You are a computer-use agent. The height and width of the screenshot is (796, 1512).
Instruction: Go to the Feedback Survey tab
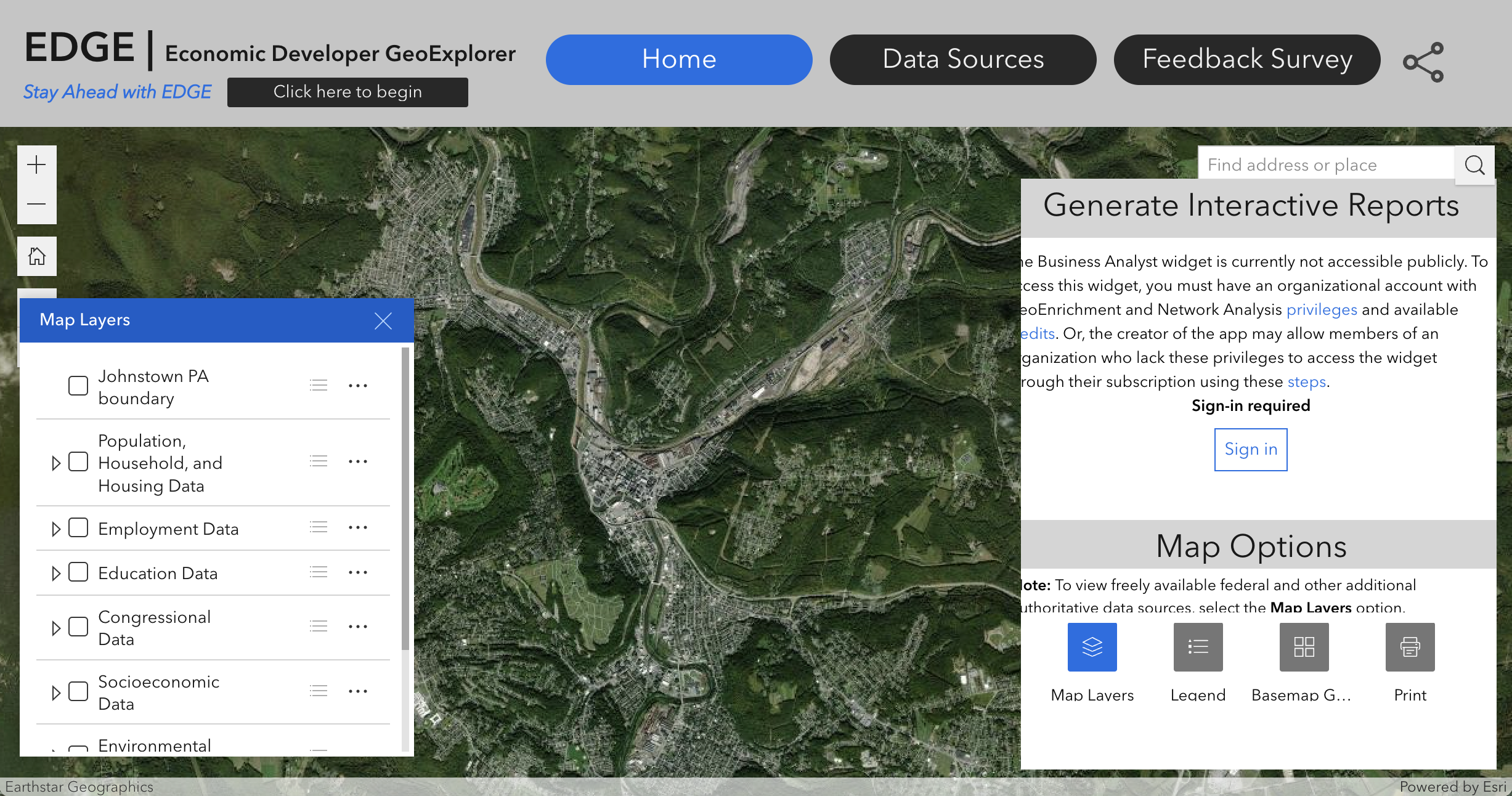(1247, 60)
